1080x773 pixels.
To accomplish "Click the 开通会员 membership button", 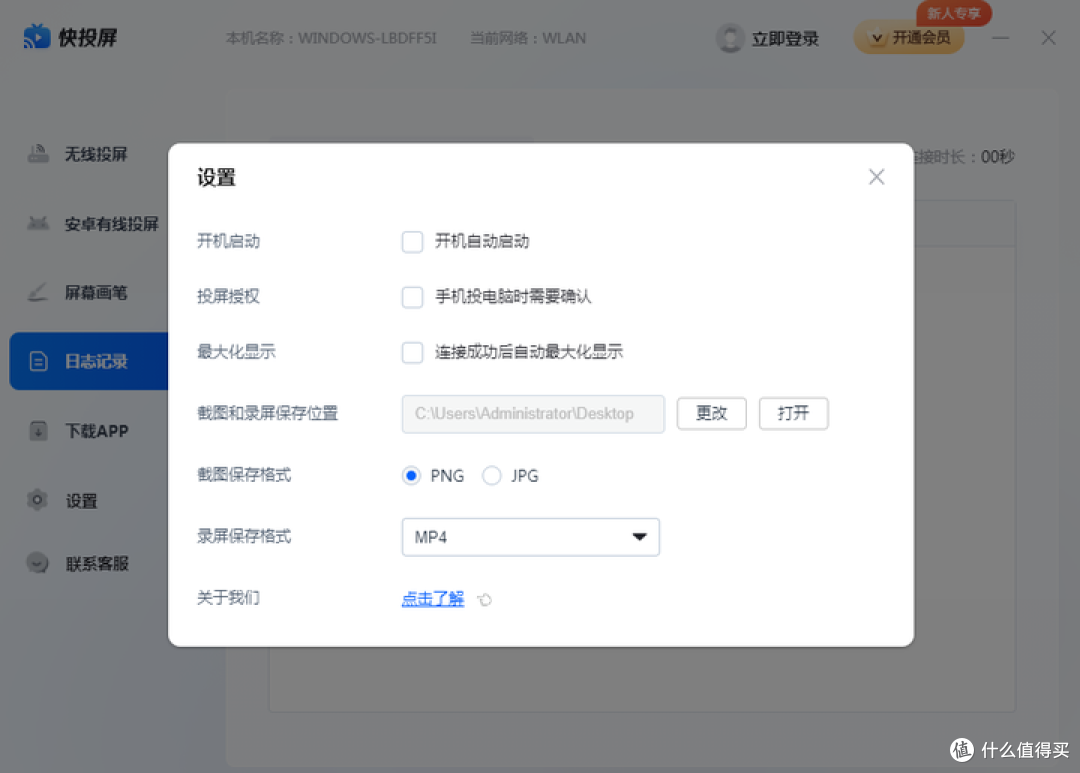I will pyautogui.click(x=909, y=37).
